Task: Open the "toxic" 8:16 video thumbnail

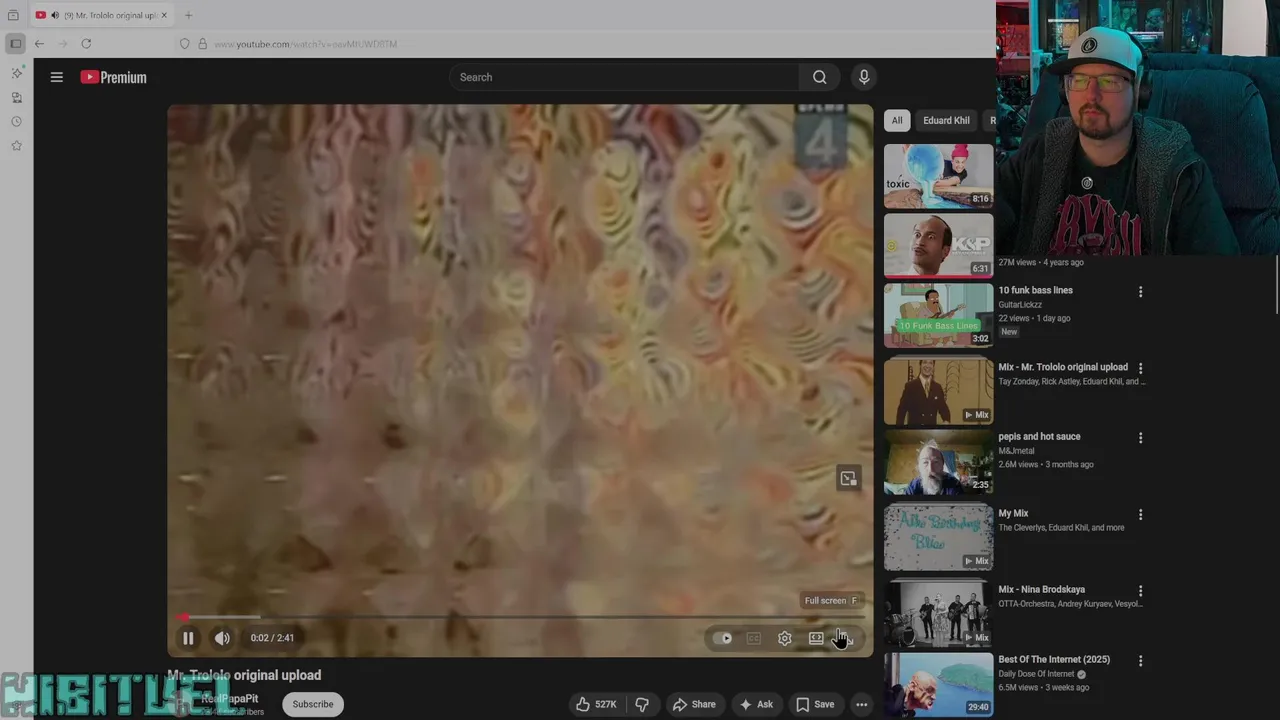Action: coord(938,176)
